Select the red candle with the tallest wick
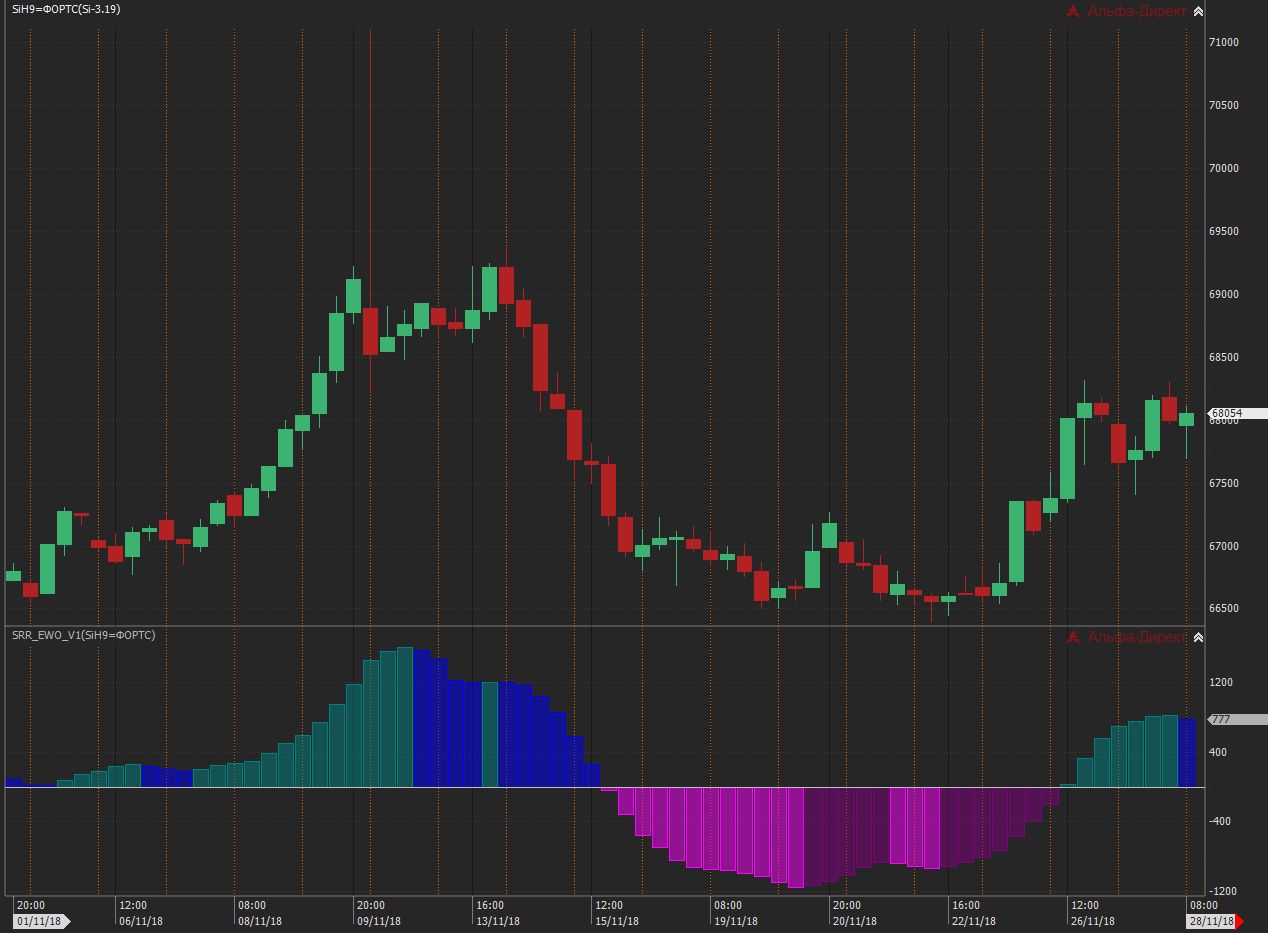The height and width of the screenshot is (933, 1268). [370, 330]
